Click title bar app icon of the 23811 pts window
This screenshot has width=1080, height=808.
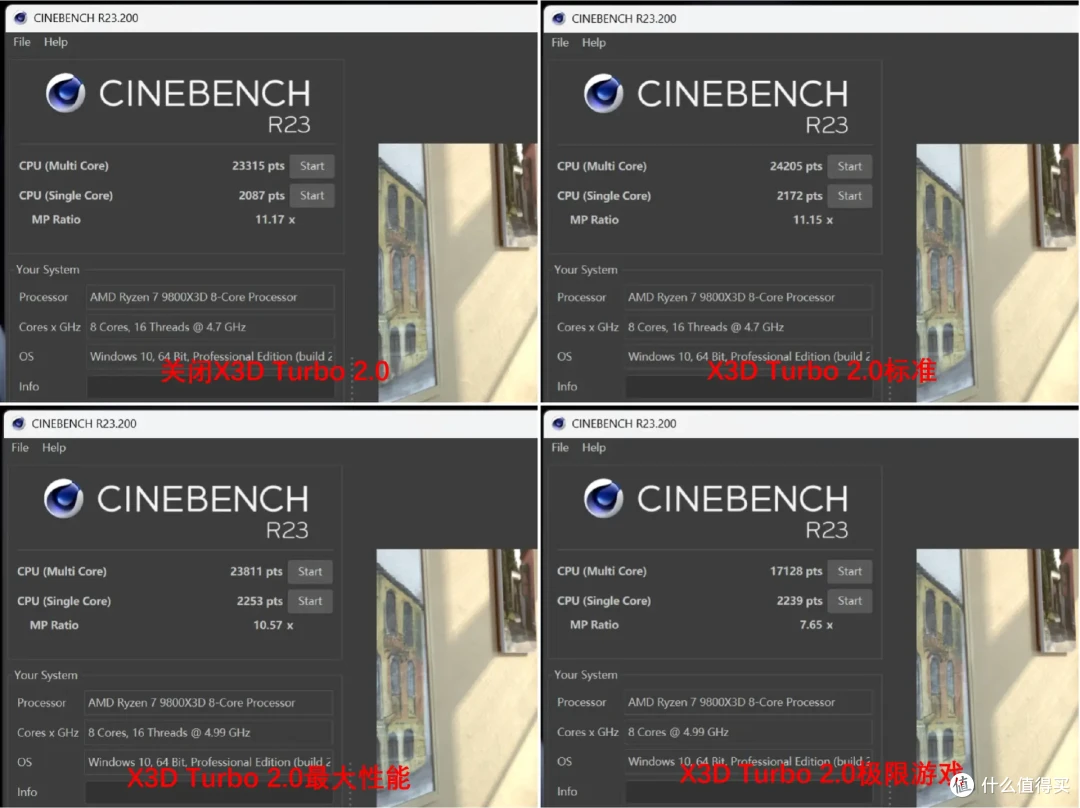19,424
